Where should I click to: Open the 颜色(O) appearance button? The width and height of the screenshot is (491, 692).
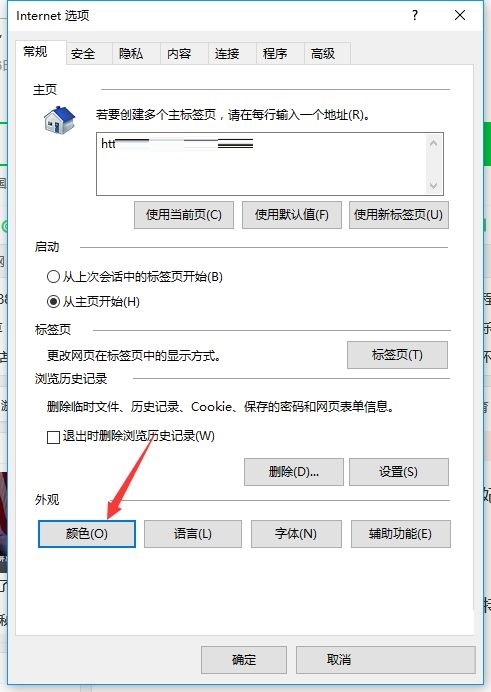(86, 534)
